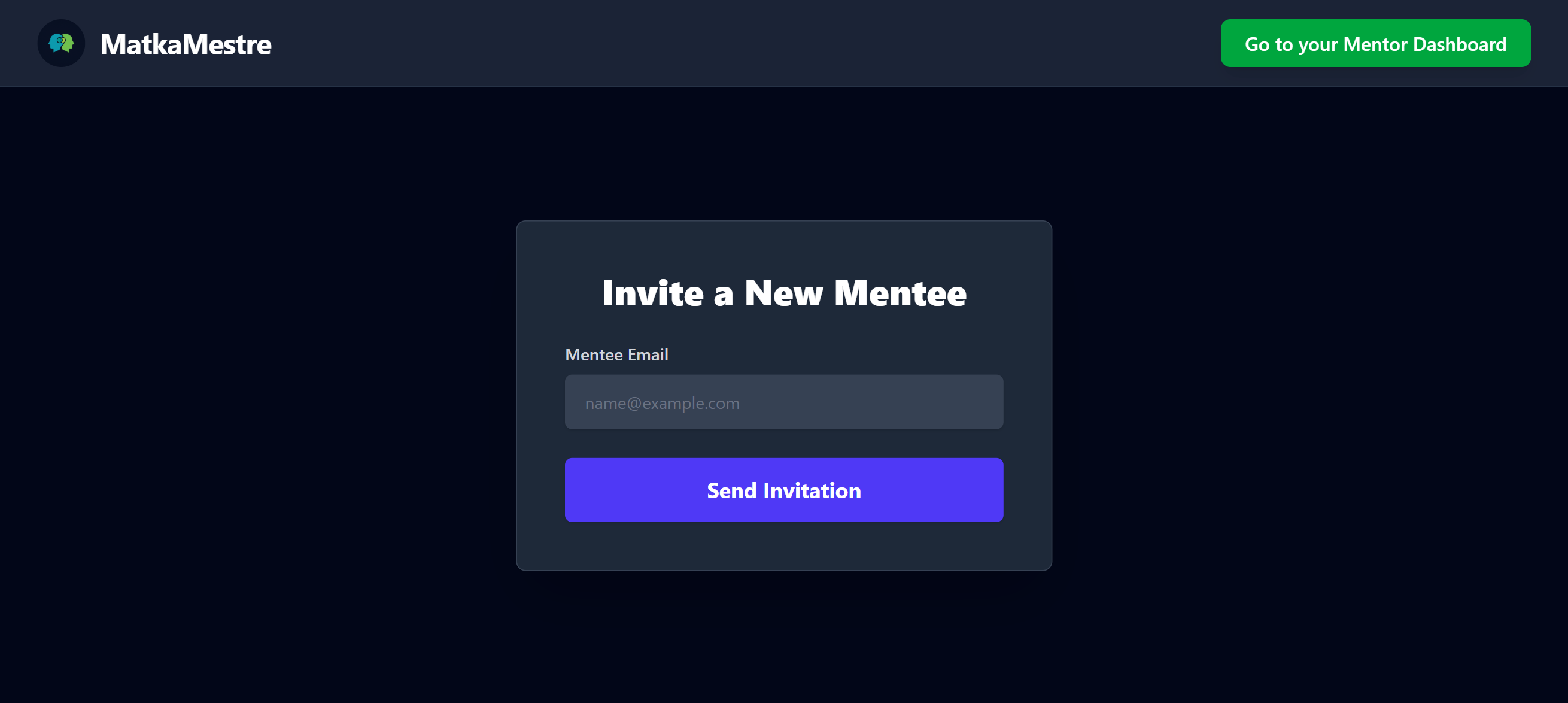Click the right end of the email field
Screen dimensions: 1568x703
[x=986, y=402]
